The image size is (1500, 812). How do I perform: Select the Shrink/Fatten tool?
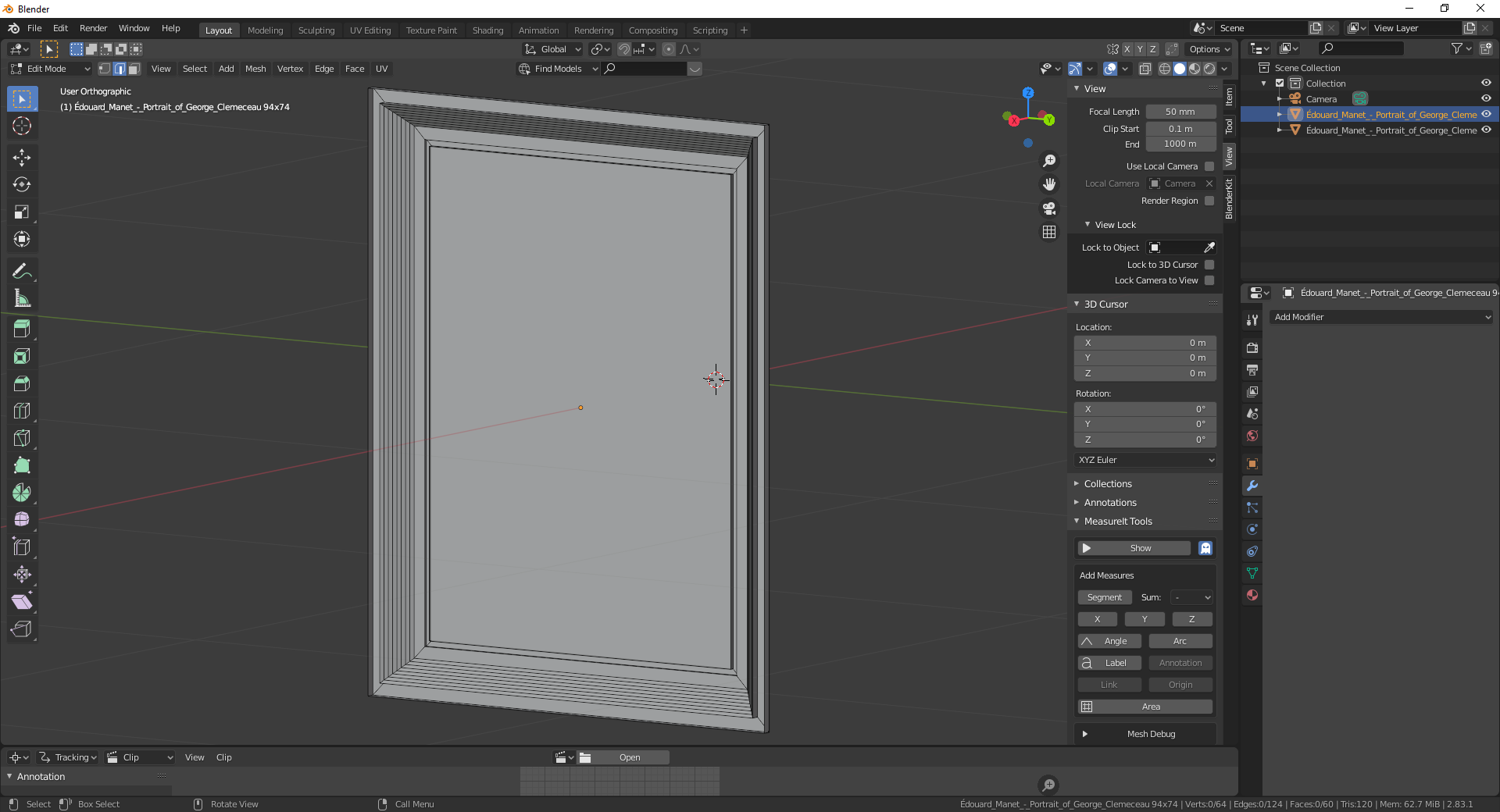(22, 575)
